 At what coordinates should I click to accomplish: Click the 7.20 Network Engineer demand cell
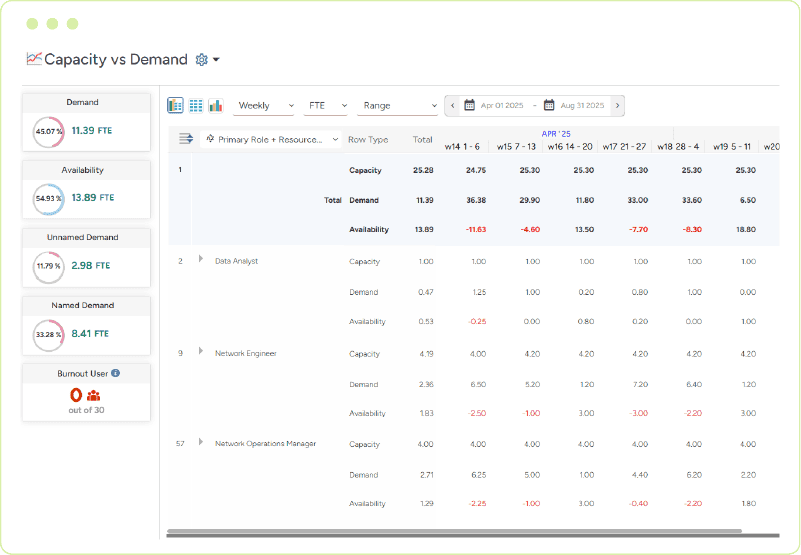[640, 384]
